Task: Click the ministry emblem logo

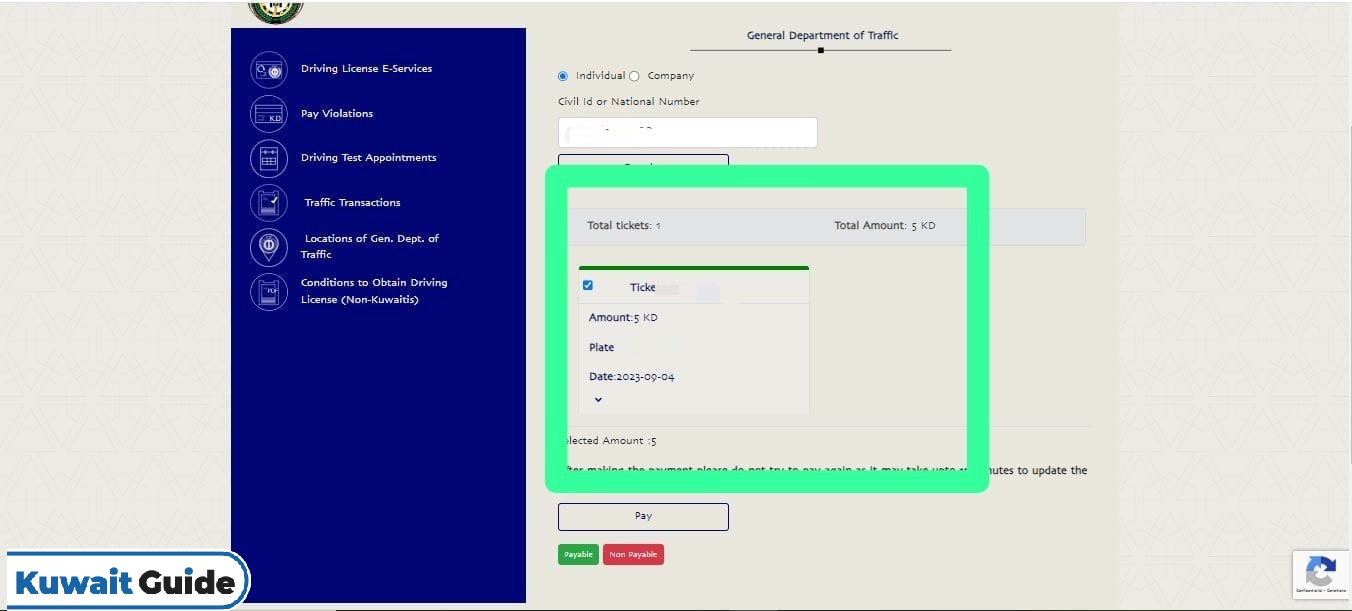Action: click(276, 11)
